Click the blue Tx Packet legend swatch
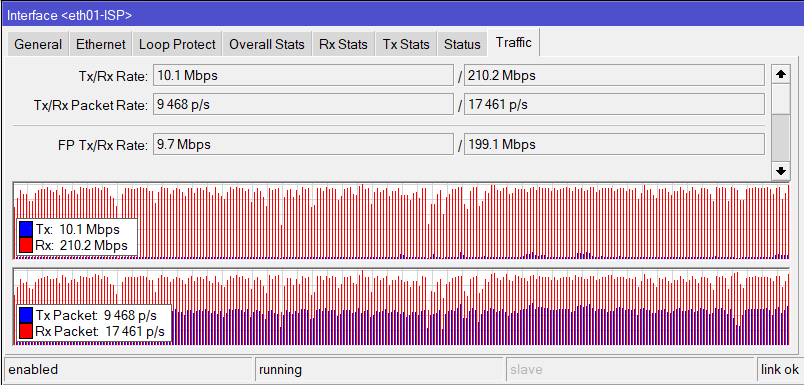 click(26, 314)
